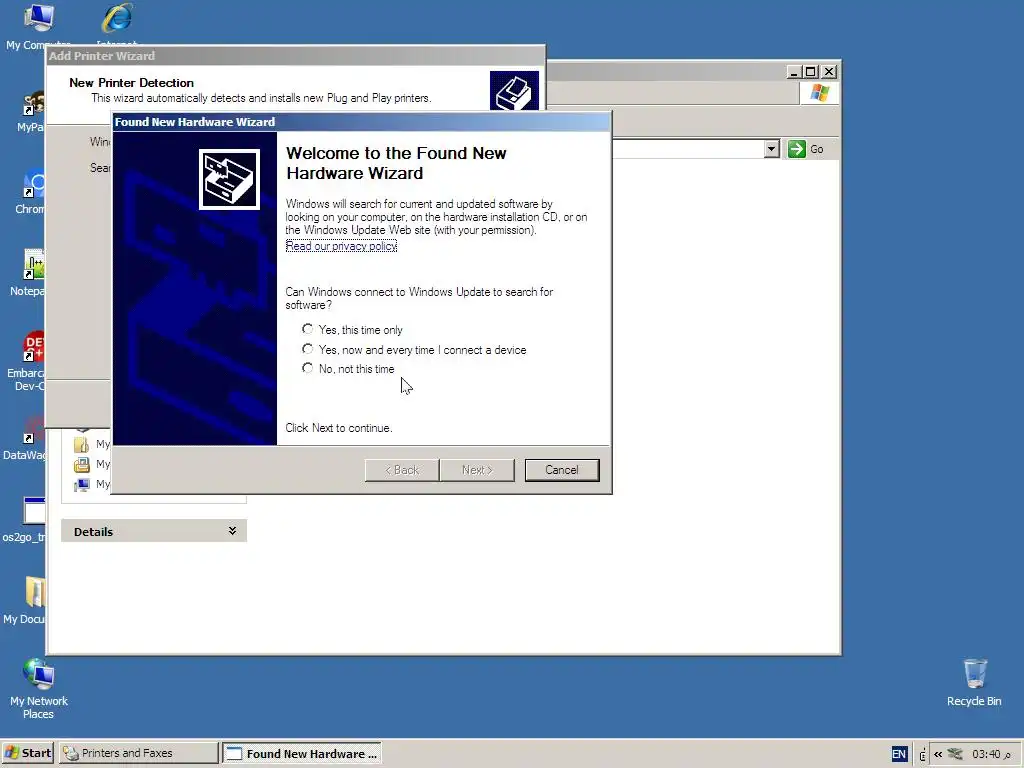
Task: Open the "Read our privacy policy" link
Action: pyautogui.click(x=341, y=246)
